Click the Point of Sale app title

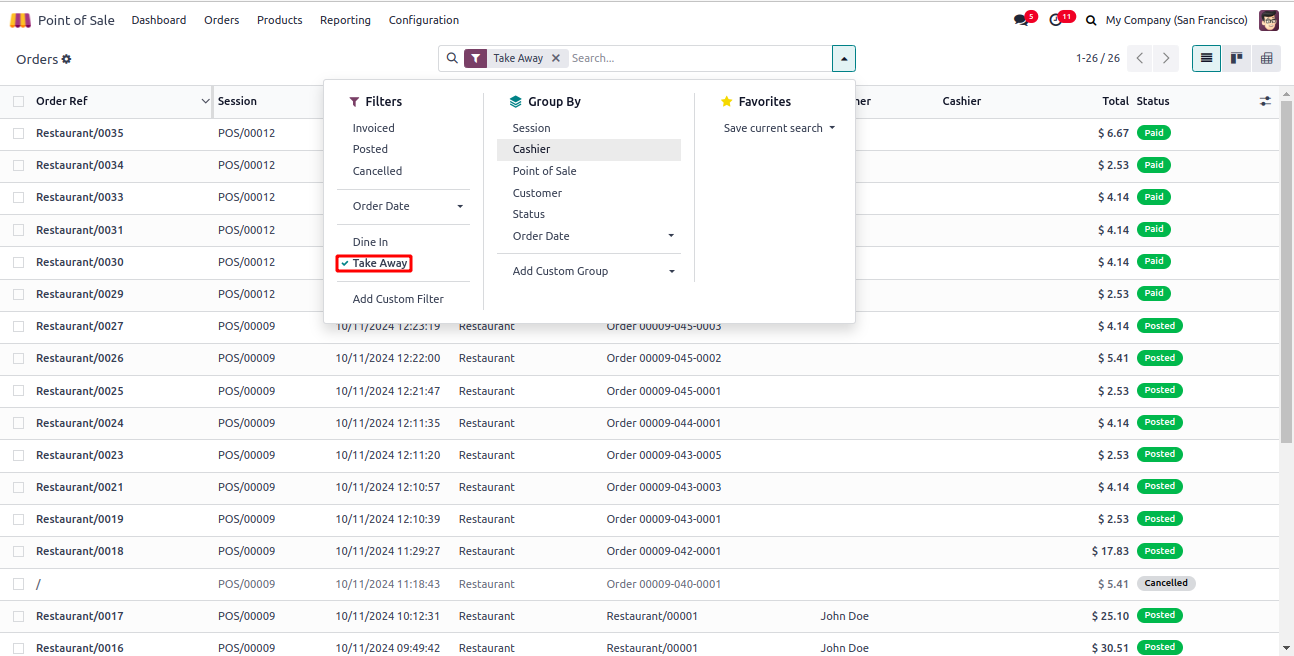pyautogui.click(x=76, y=20)
